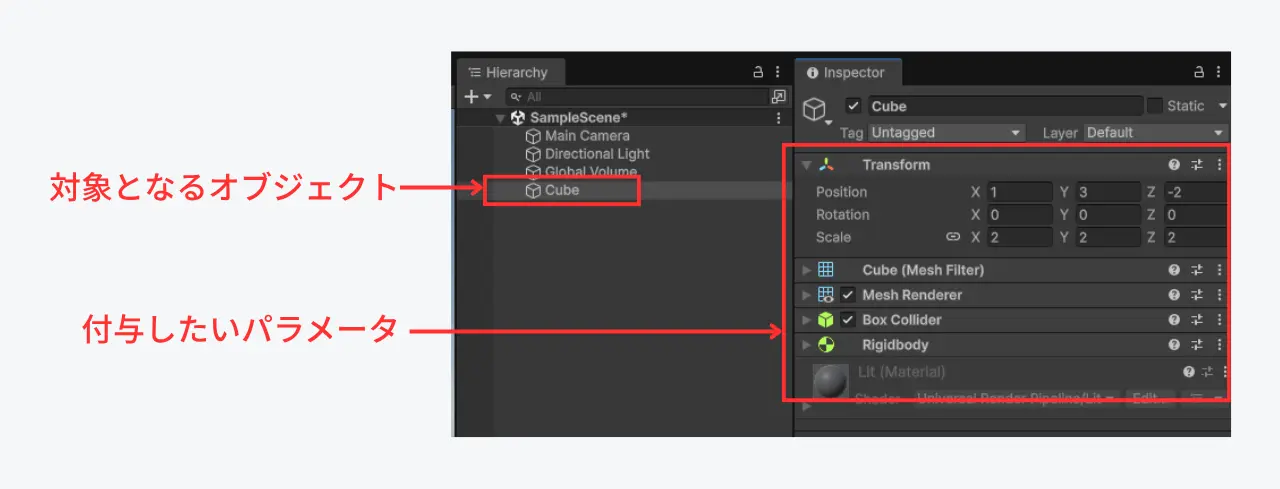The width and height of the screenshot is (1280, 489).
Task: Open Transform component help icon
Action: (x=1174, y=165)
